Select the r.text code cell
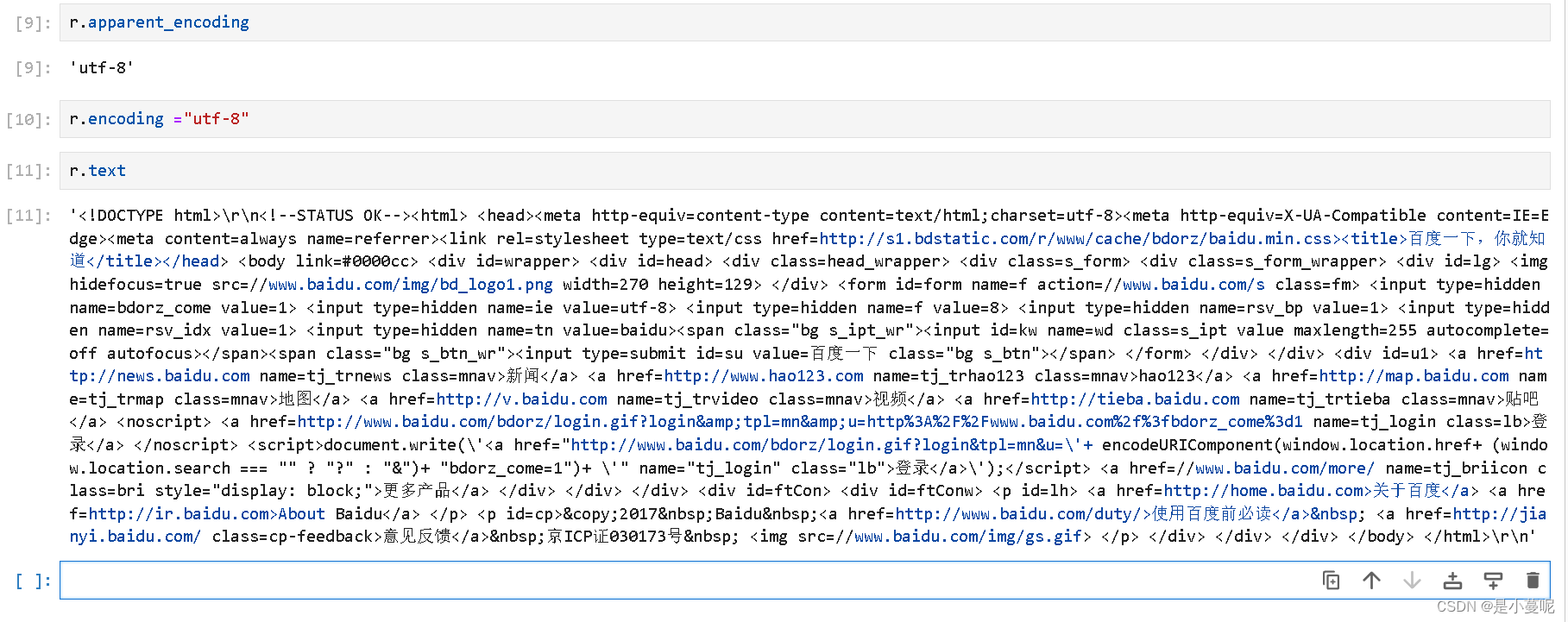Screen dimensions: 1568x622 coord(804,171)
